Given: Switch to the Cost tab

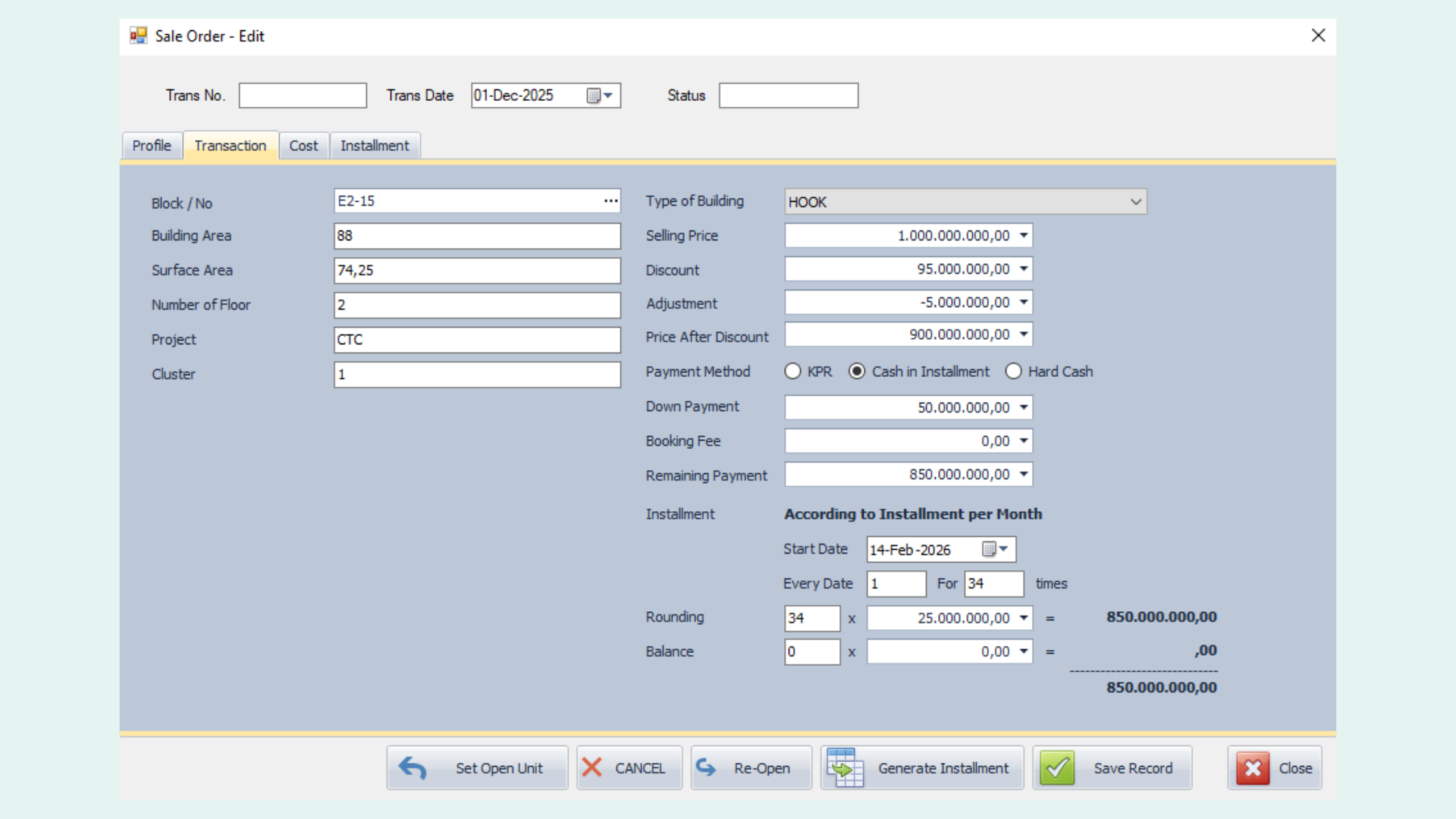Looking at the screenshot, I should point(303,146).
